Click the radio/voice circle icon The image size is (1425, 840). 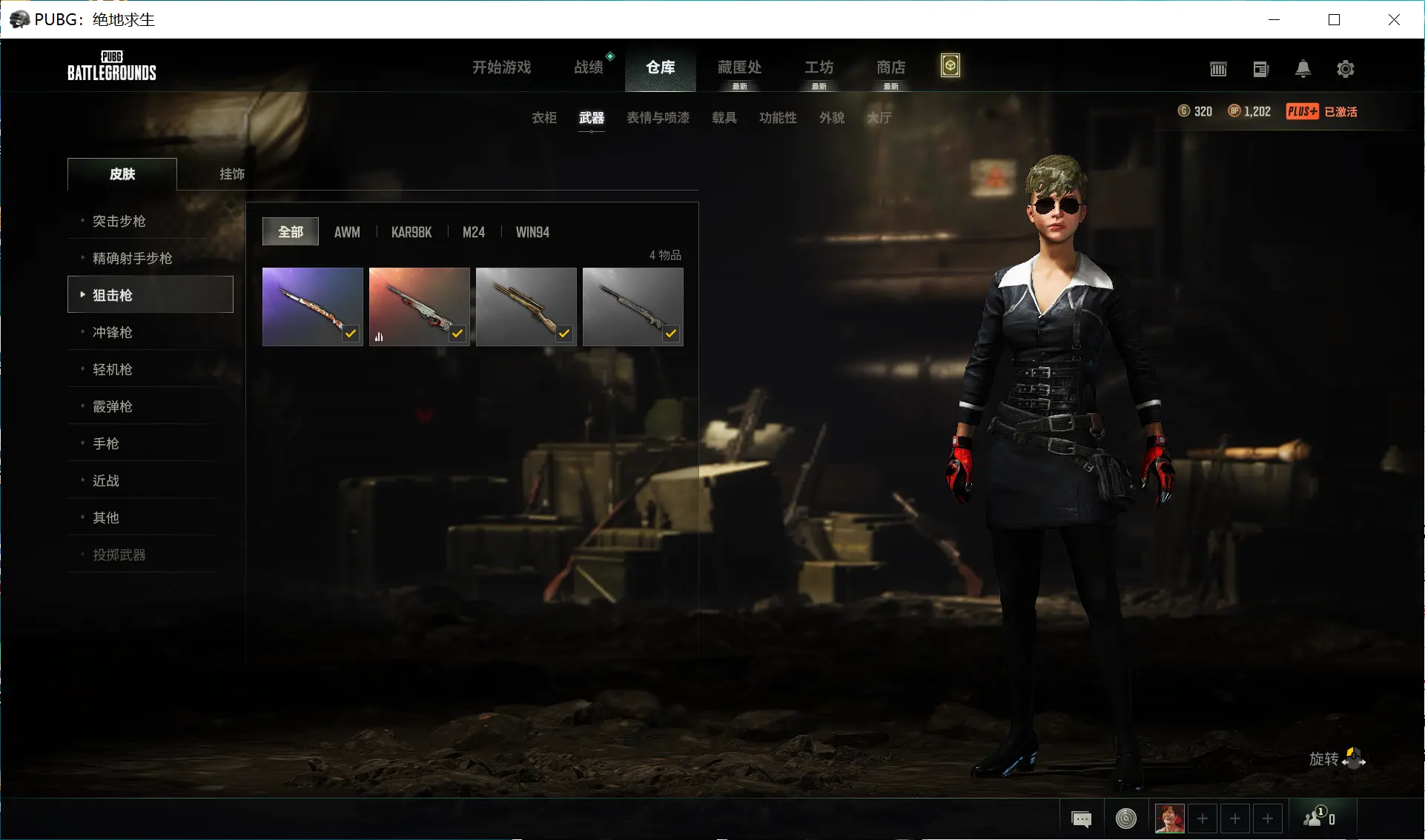[x=1125, y=818]
